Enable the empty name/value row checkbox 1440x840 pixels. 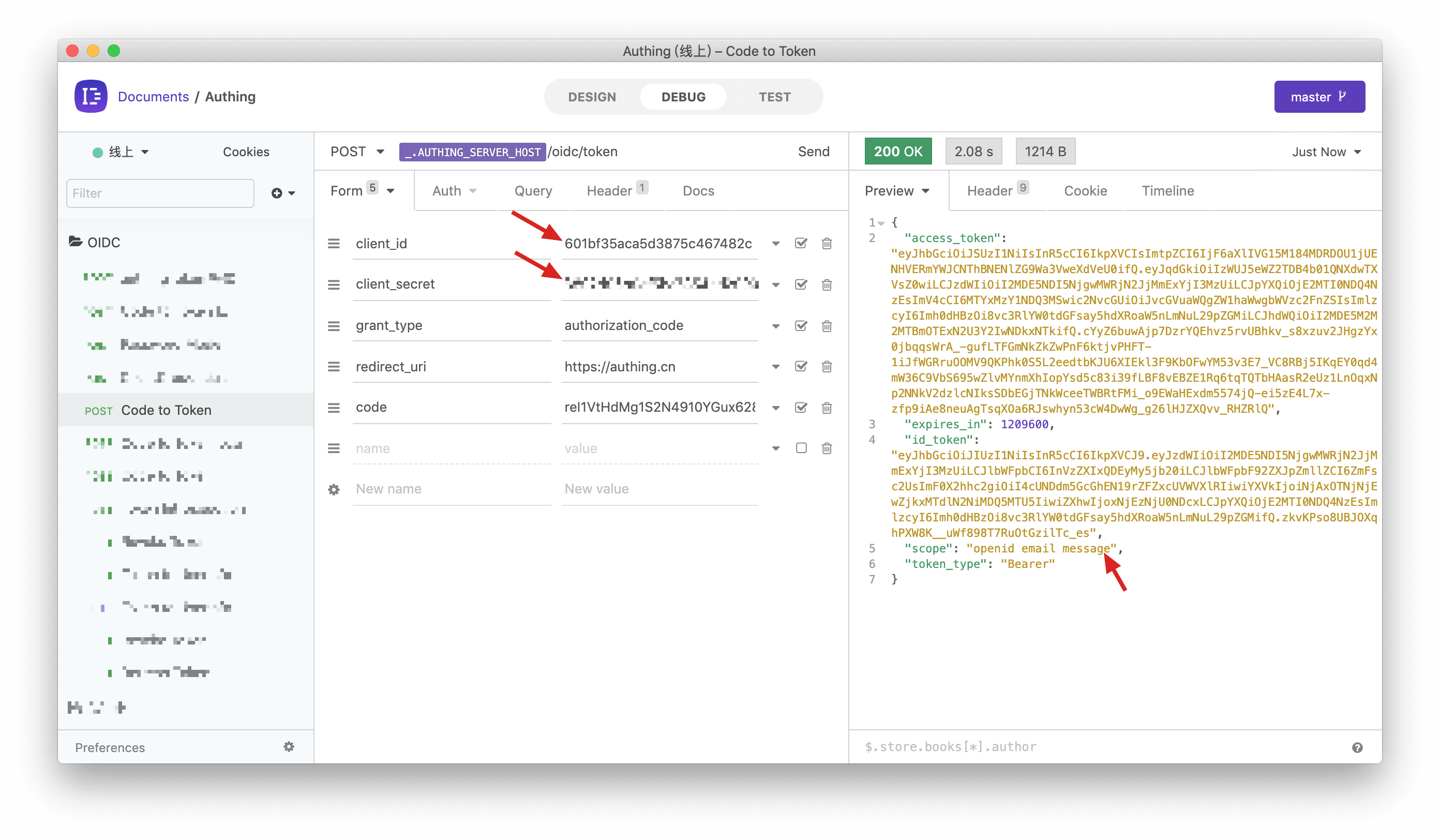(x=801, y=448)
